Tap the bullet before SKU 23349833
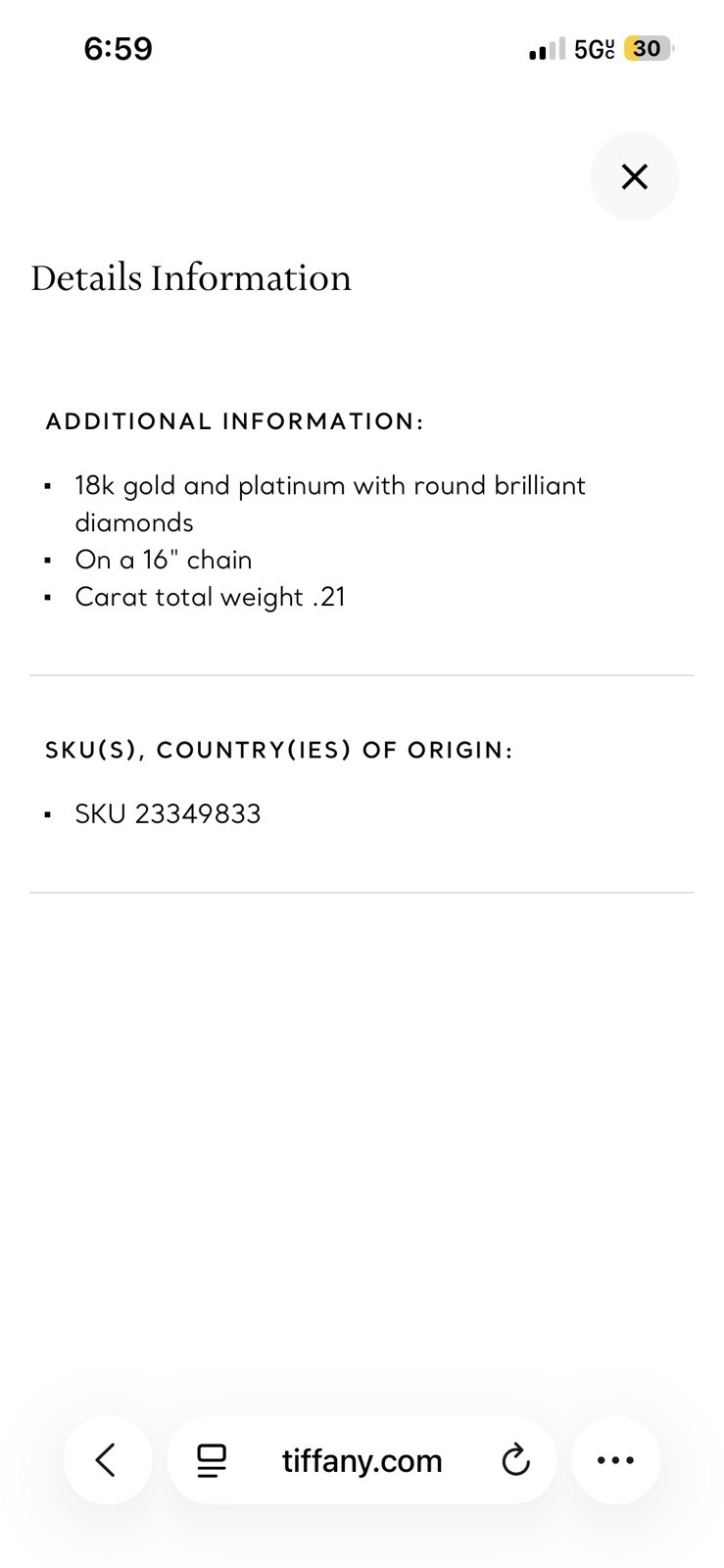This screenshot has width=724, height=1568. 48,814
